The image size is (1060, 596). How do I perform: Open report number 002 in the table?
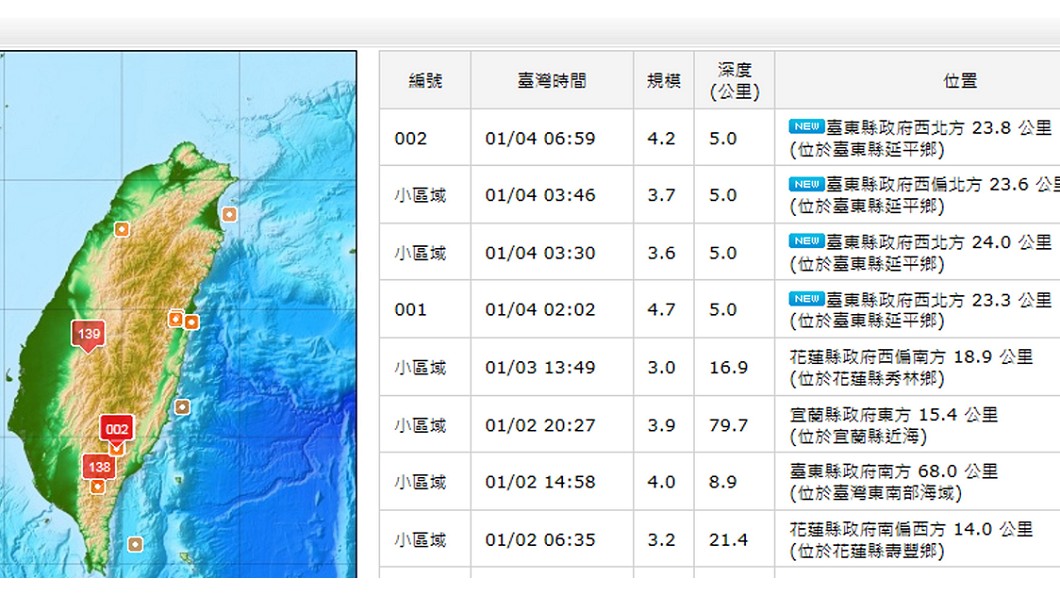tap(410, 139)
